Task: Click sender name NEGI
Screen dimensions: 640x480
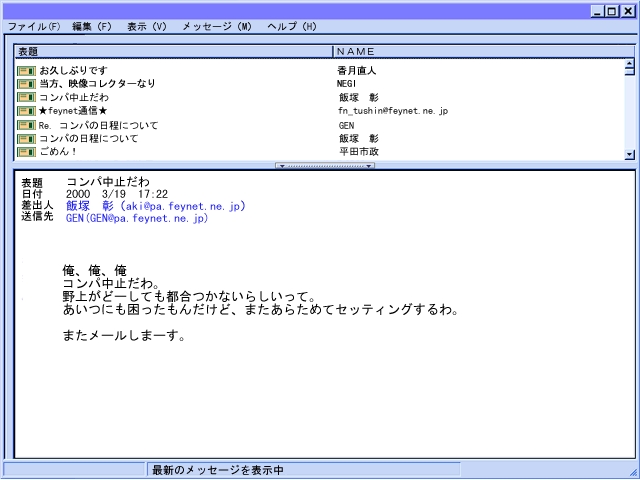Action: point(347,84)
